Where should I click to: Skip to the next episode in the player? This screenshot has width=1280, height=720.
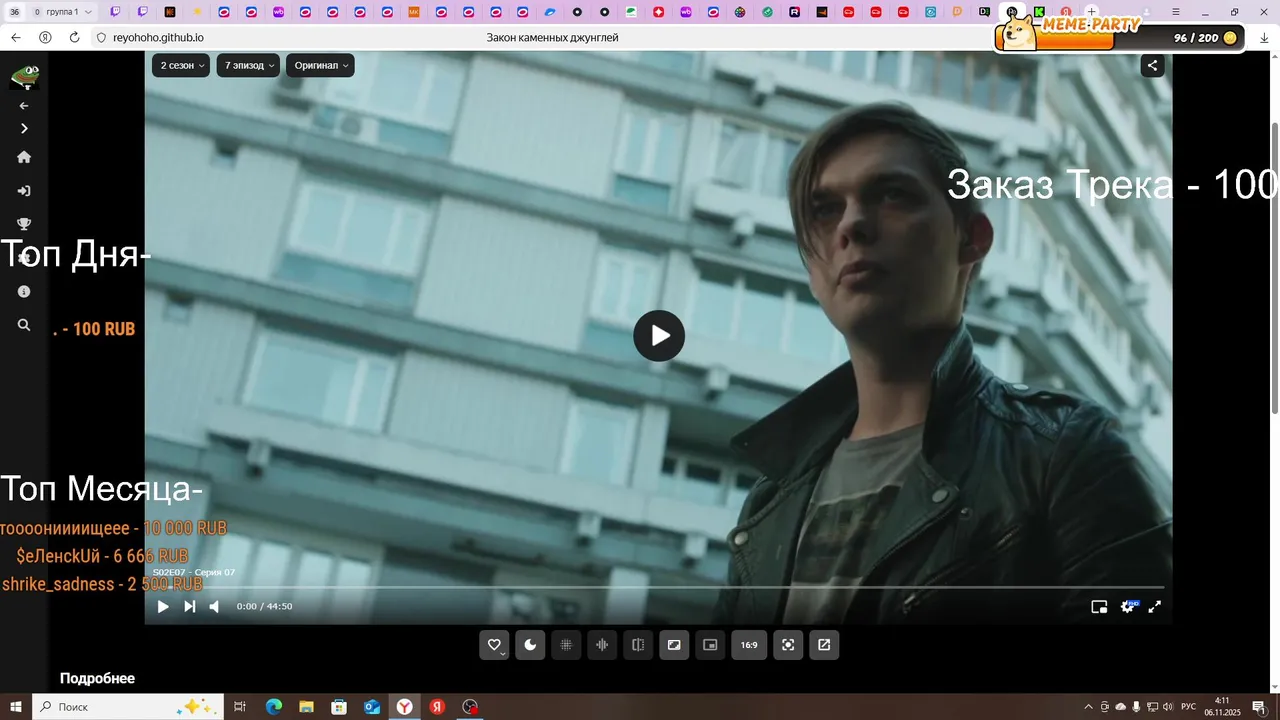click(x=189, y=606)
